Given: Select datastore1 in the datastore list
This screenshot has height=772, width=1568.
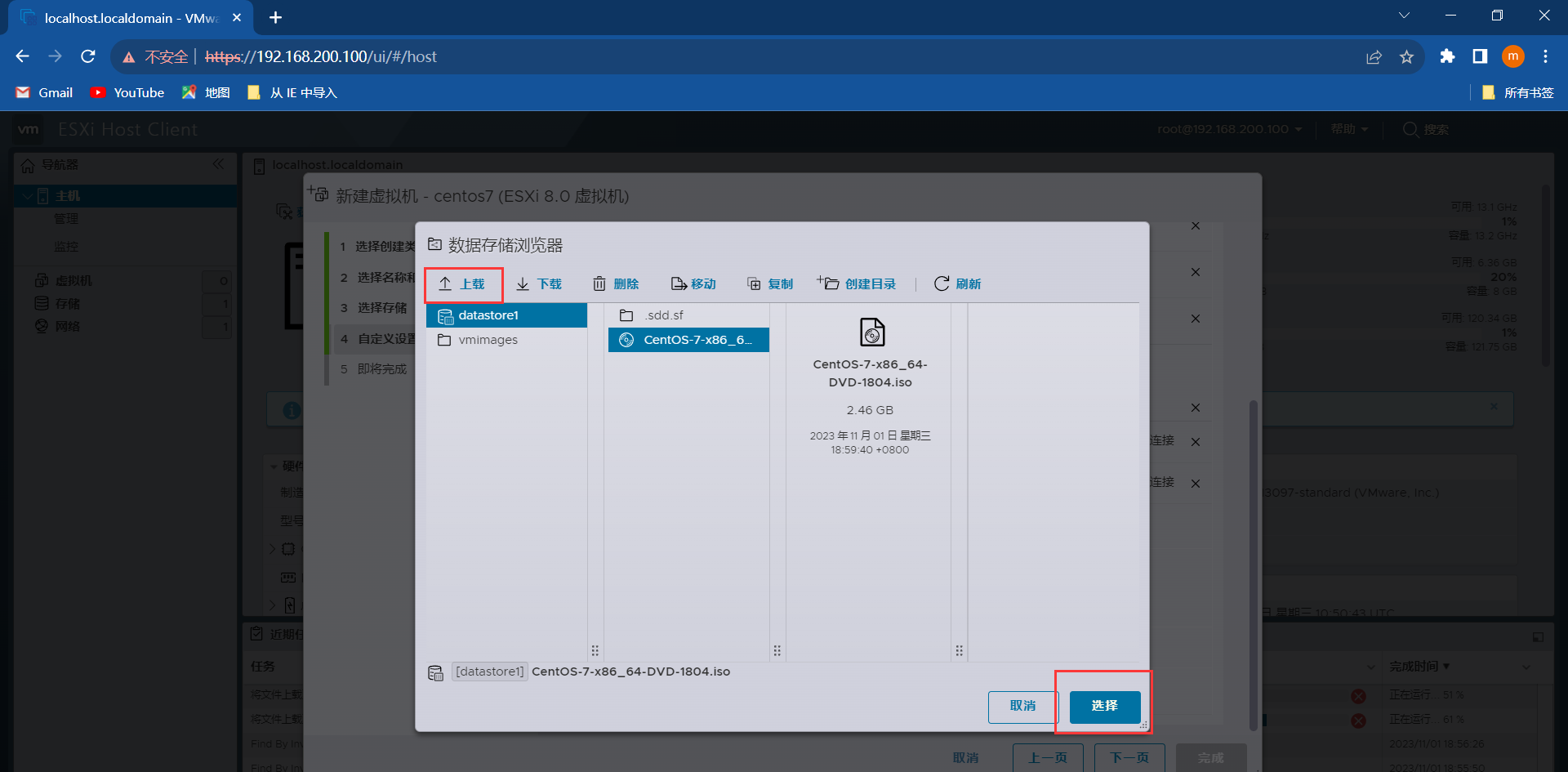Looking at the screenshot, I should click(x=506, y=315).
